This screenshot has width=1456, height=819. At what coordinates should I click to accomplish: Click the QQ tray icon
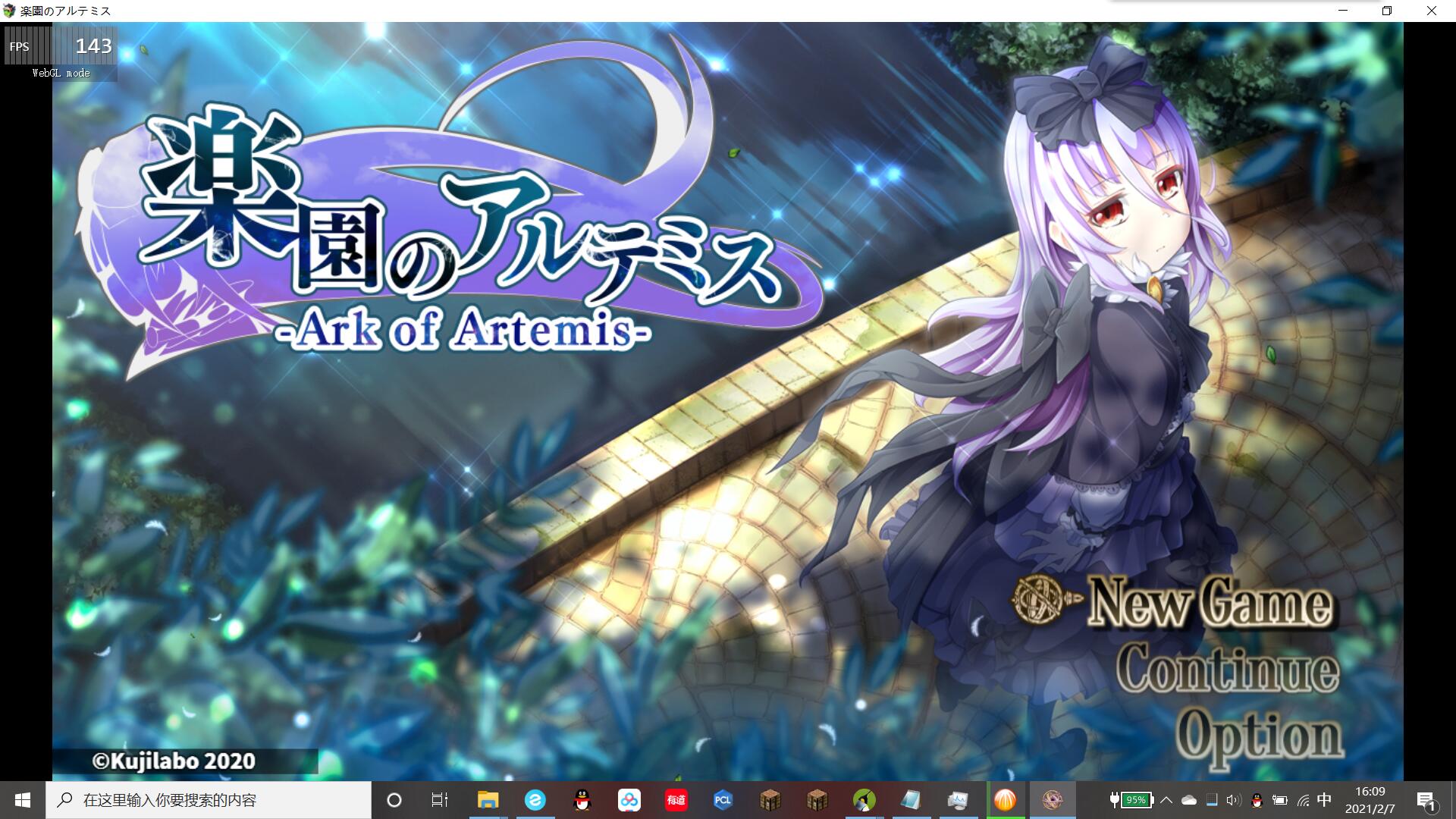click(x=1257, y=800)
